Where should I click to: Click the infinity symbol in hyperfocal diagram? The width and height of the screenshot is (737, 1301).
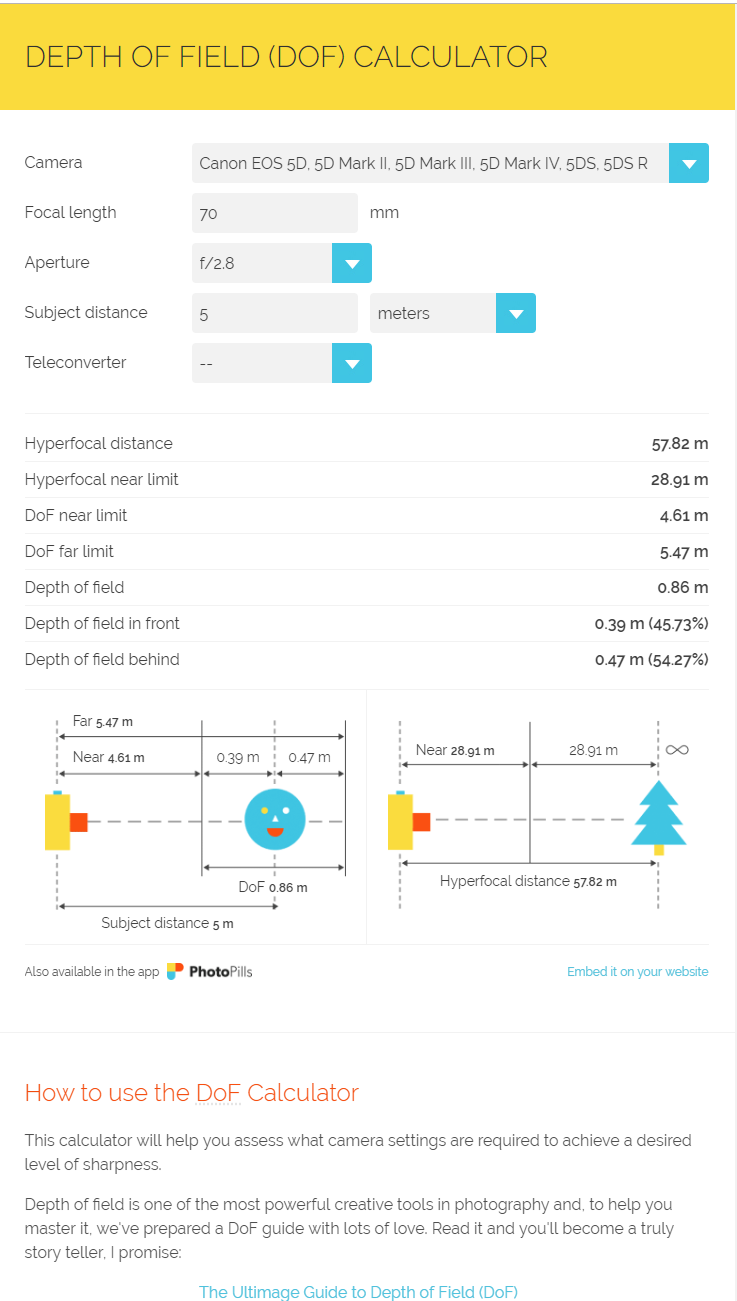click(677, 749)
